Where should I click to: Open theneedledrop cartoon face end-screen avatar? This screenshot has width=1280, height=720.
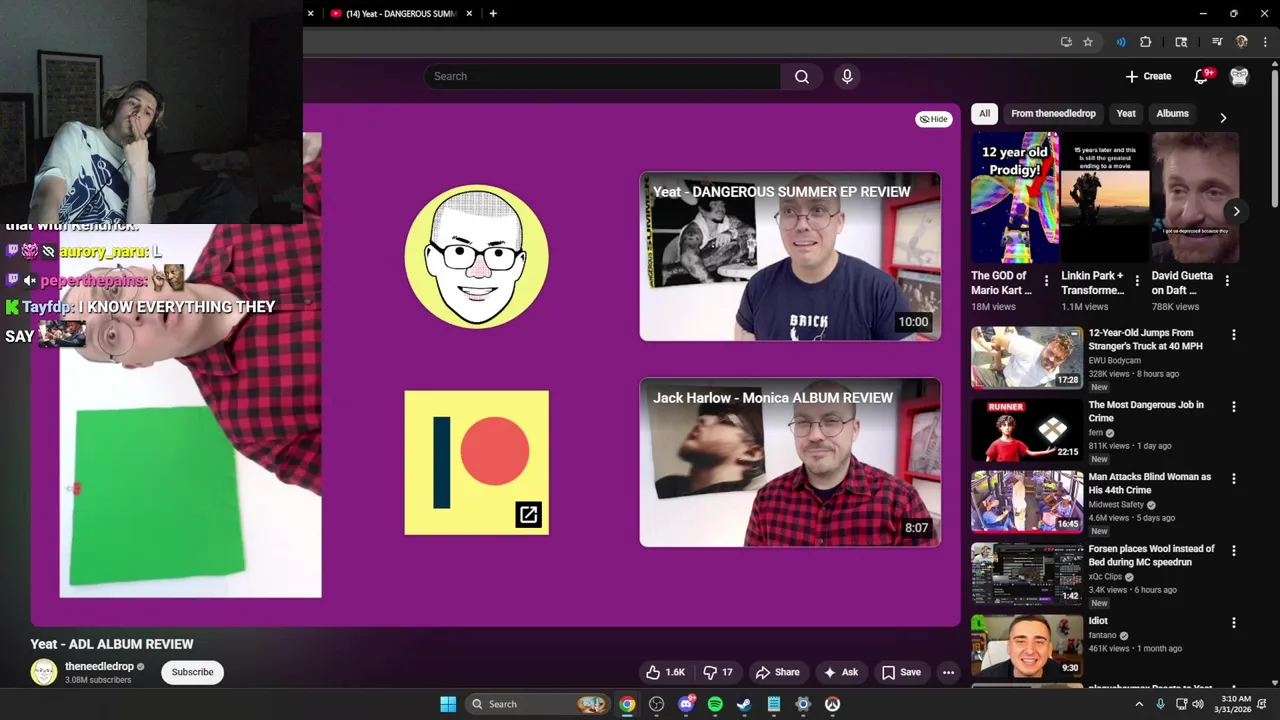pyautogui.click(x=477, y=256)
